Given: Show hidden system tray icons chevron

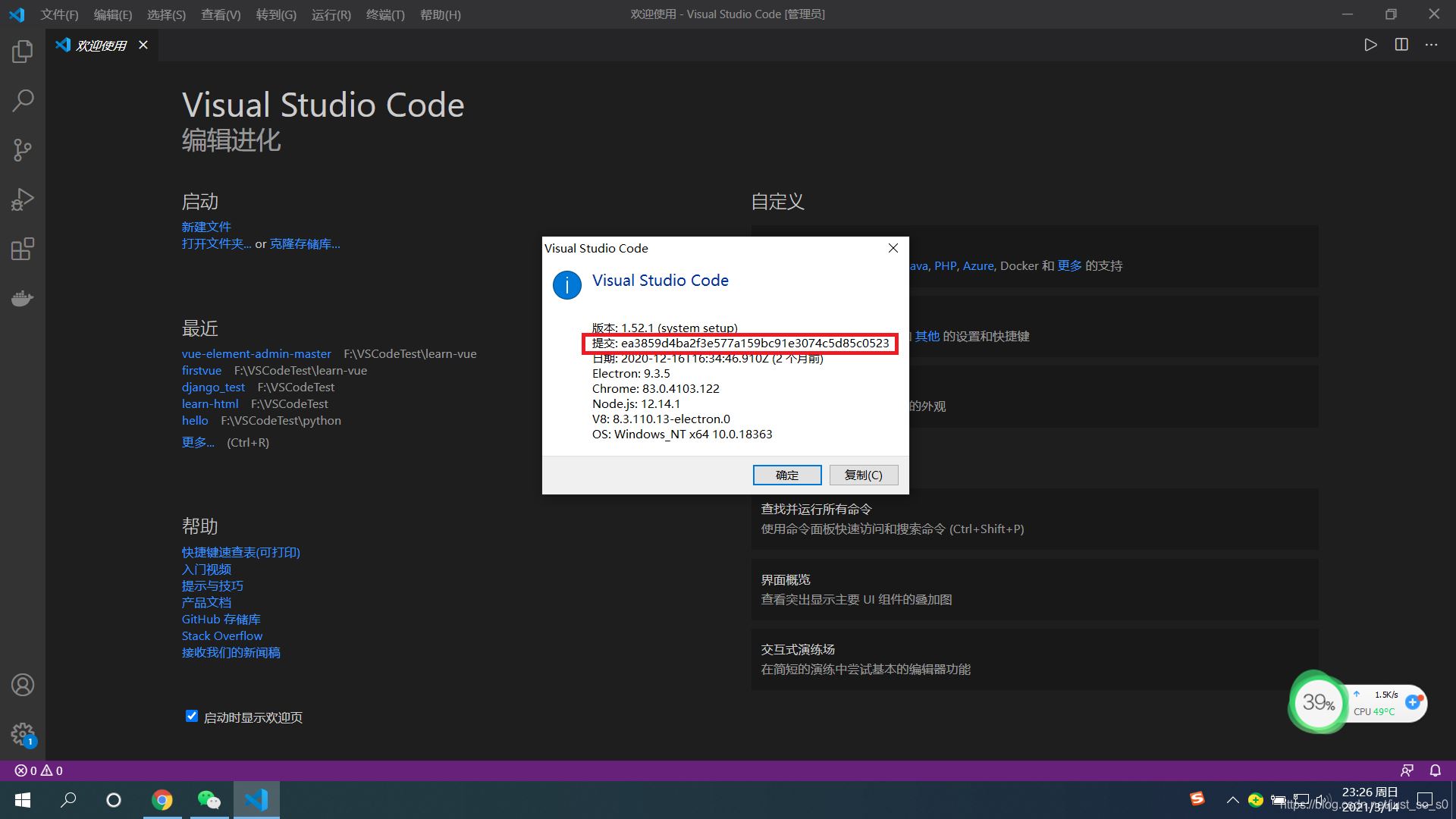Looking at the screenshot, I should click(x=1232, y=800).
